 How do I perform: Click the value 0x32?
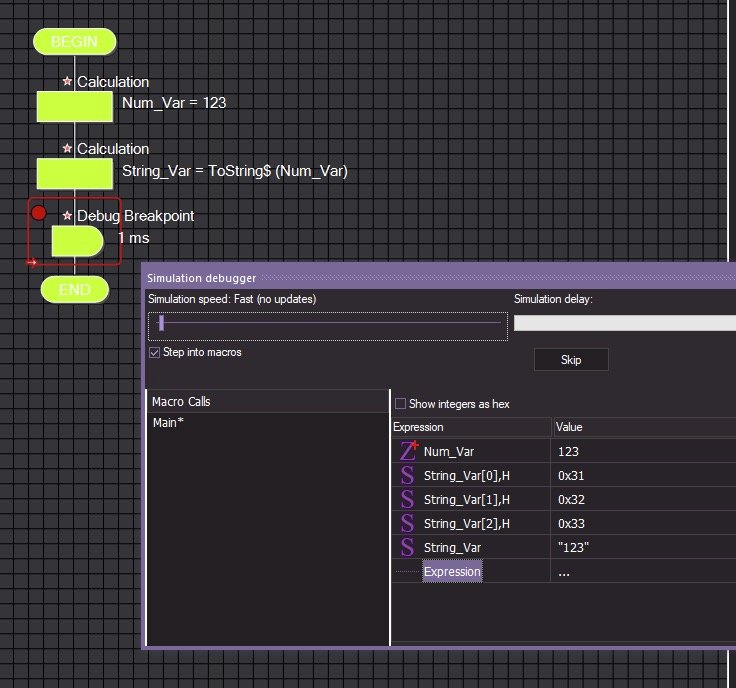571,499
